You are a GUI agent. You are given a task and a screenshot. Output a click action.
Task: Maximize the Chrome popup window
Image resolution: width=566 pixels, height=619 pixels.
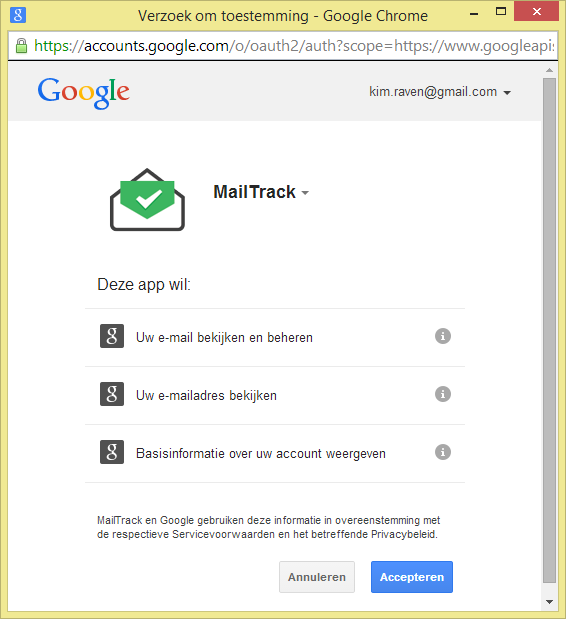pos(501,11)
